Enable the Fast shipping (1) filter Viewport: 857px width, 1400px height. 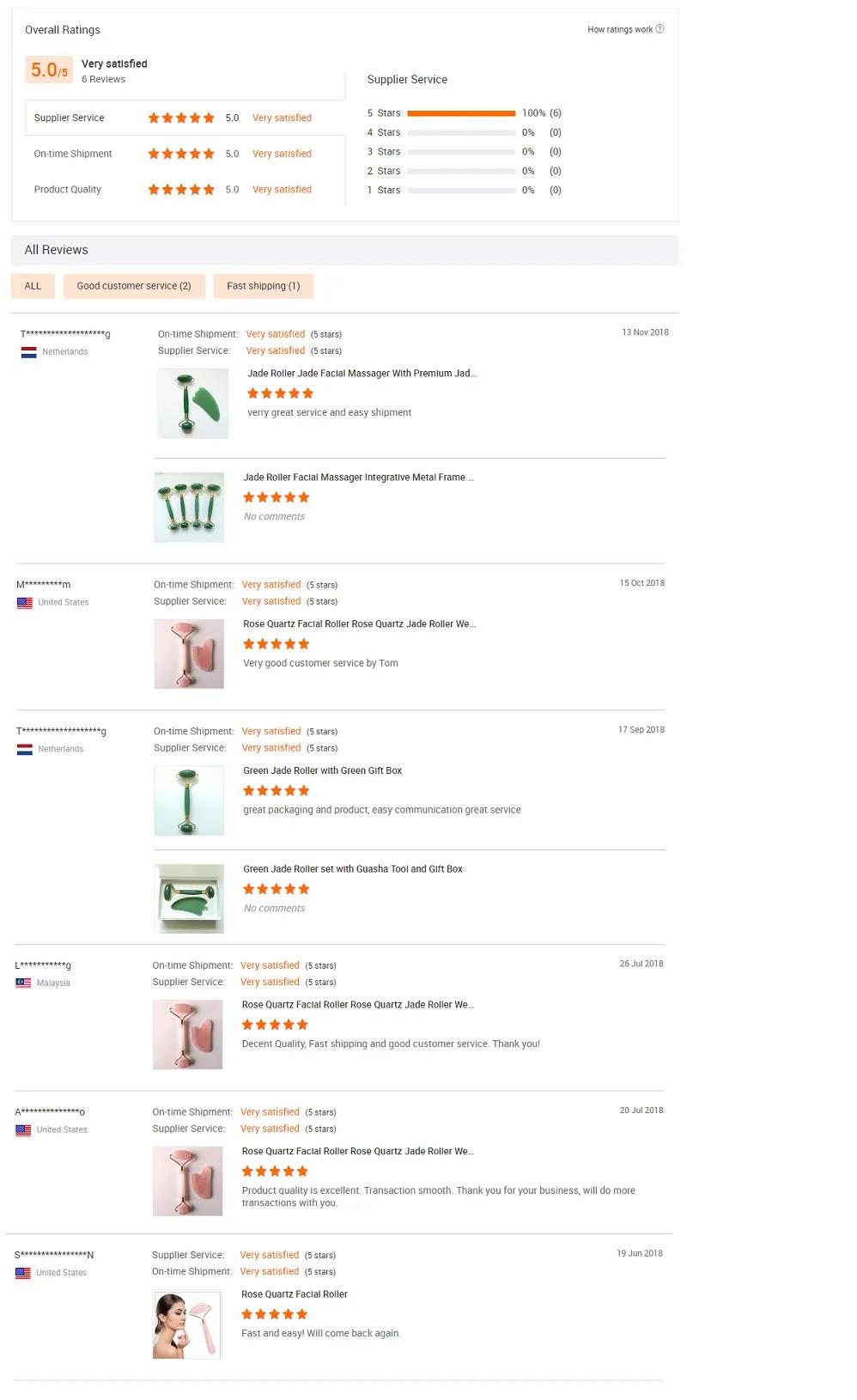pos(264,285)
